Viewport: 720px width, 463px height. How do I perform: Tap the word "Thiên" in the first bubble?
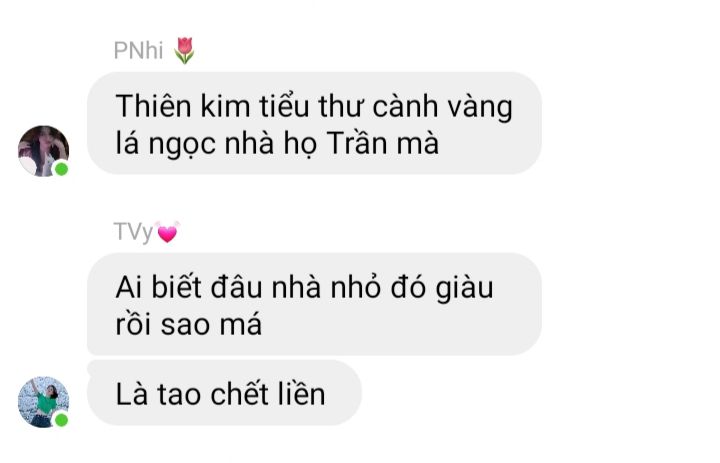pos(153,106)
